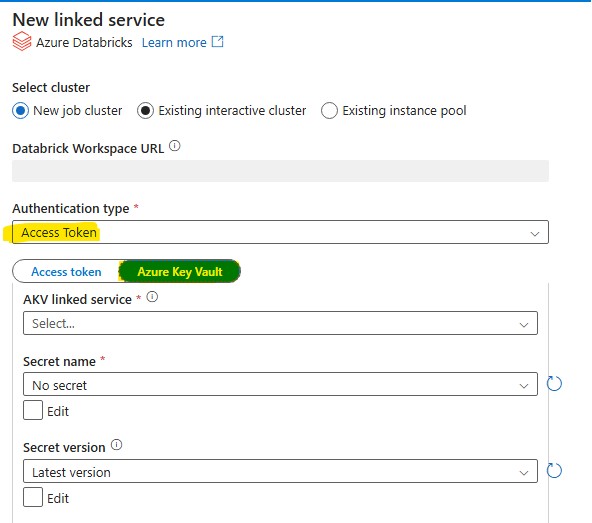Open the AKV linked service dropdown
The image size is (592, 523).
tap(280, 323)
